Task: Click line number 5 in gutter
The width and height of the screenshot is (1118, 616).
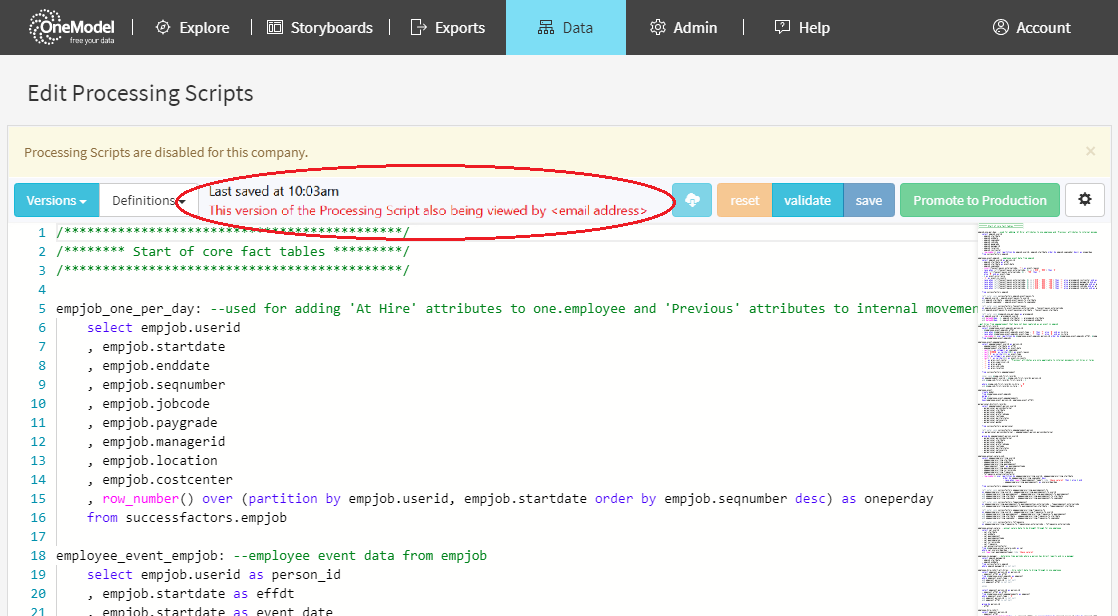Action: point(42,309)
